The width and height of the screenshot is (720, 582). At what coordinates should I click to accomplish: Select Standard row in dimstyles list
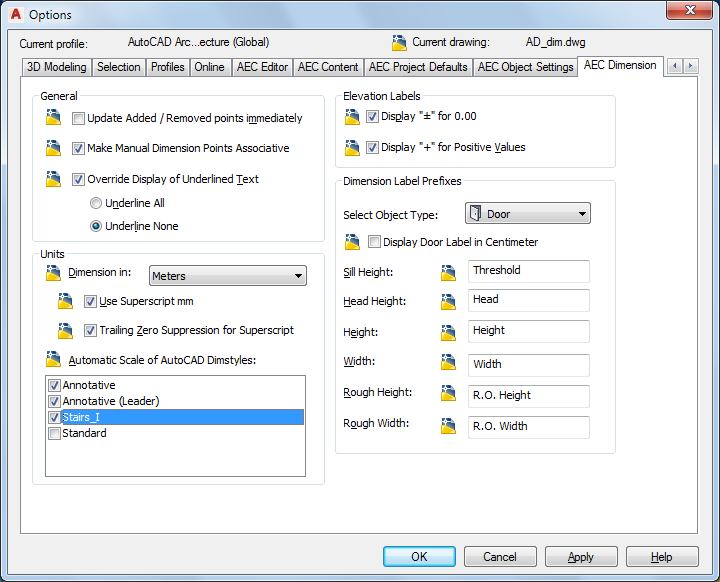coord(175,433)
